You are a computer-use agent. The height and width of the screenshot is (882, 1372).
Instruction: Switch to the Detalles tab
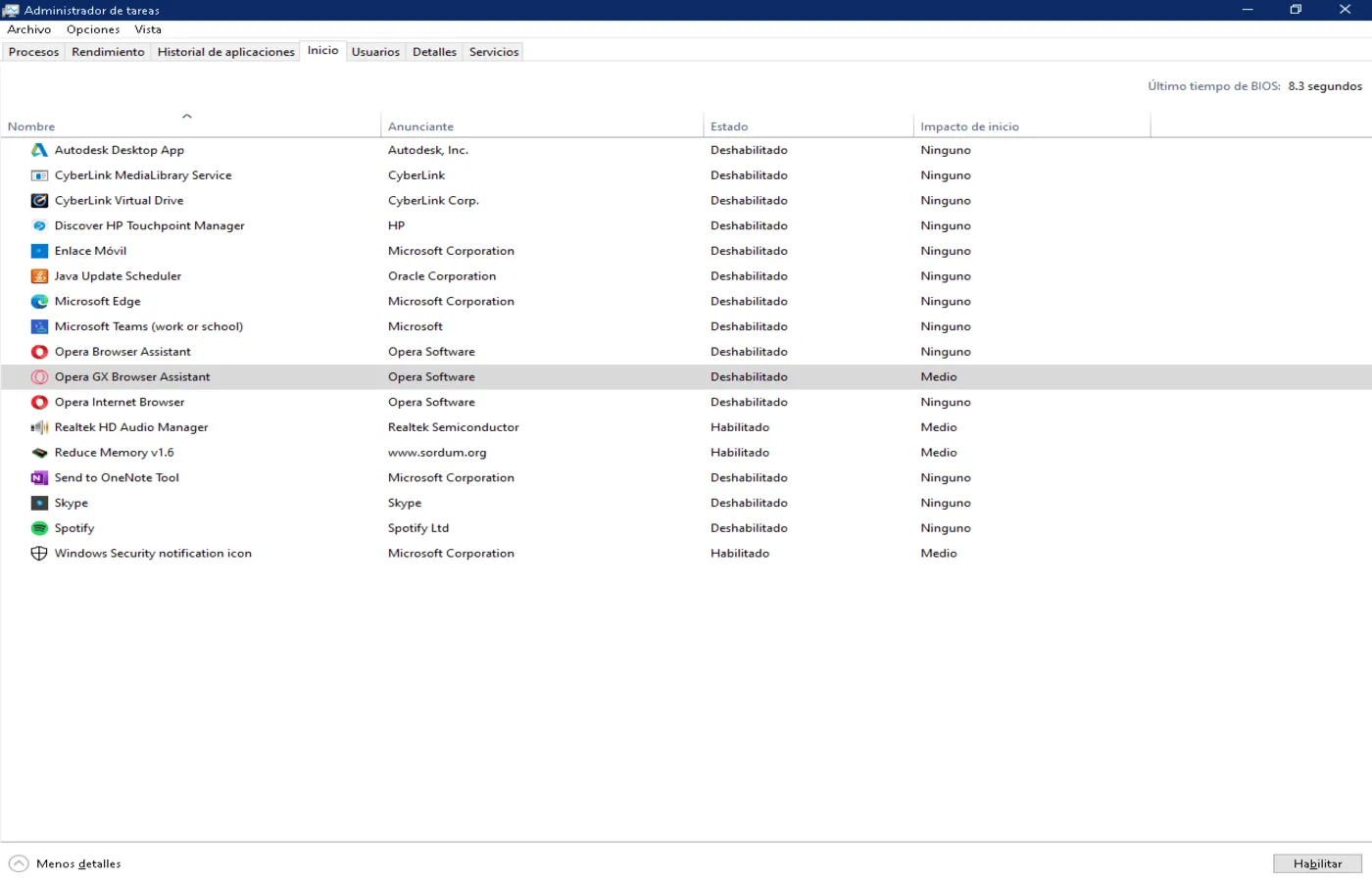(434, 52)
